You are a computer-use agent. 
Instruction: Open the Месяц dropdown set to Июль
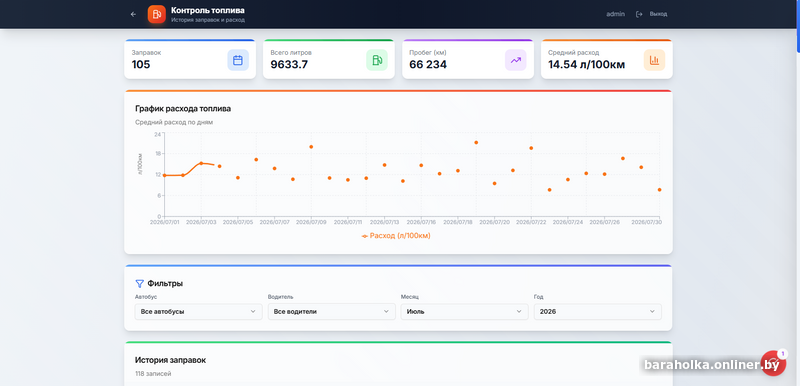(x=464, y=312)
